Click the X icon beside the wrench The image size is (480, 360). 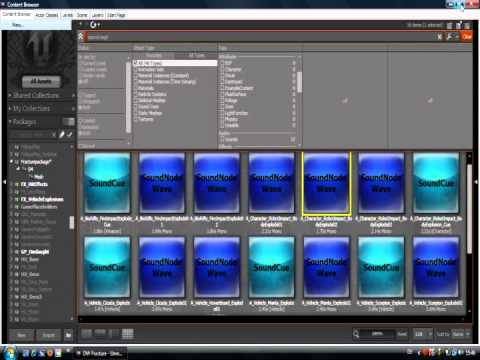tap(440, 37)
